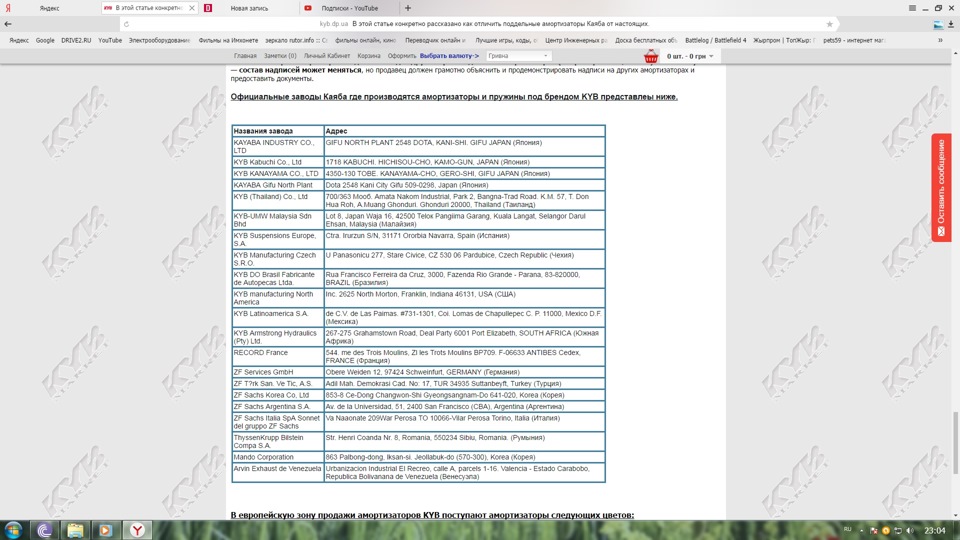Click the address bar showing kyb.dp.ua
This screenshot has height=540, width=960.
click(478, 24)
